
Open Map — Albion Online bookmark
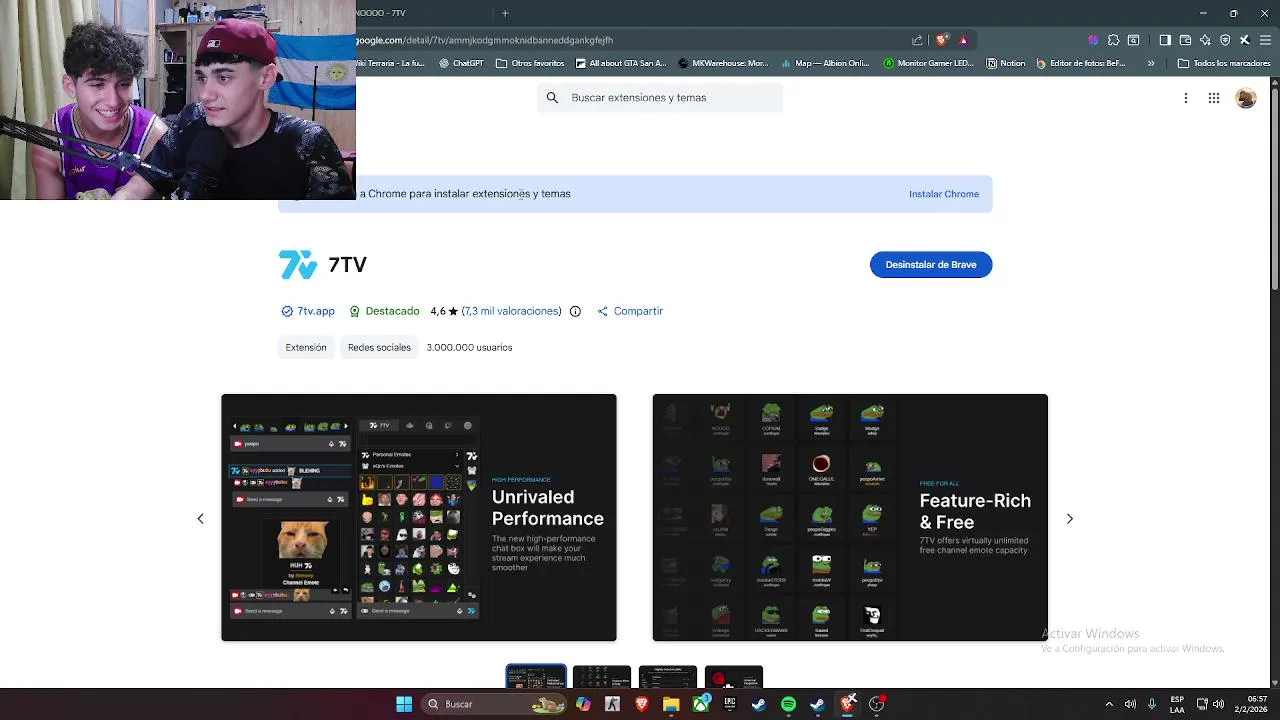click(825, 63)
